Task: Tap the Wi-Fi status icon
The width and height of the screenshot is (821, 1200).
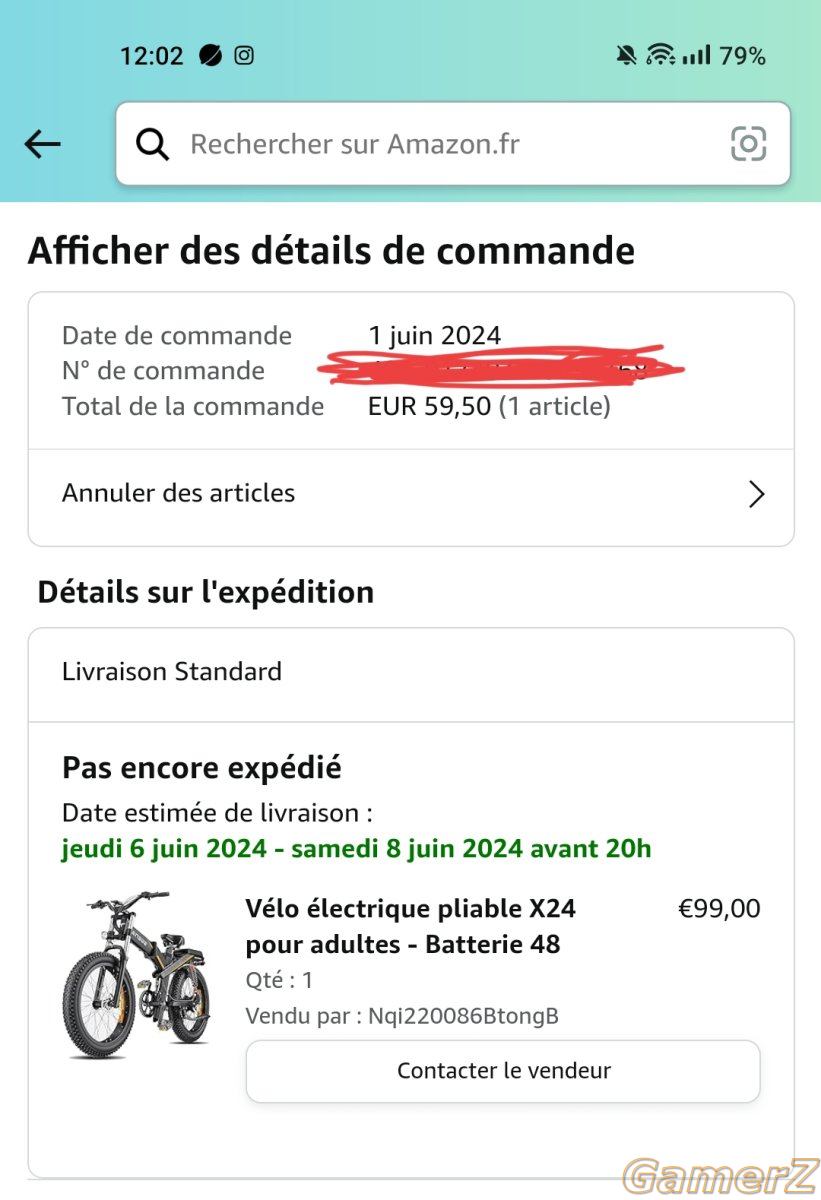Action: tap(660, 55)
